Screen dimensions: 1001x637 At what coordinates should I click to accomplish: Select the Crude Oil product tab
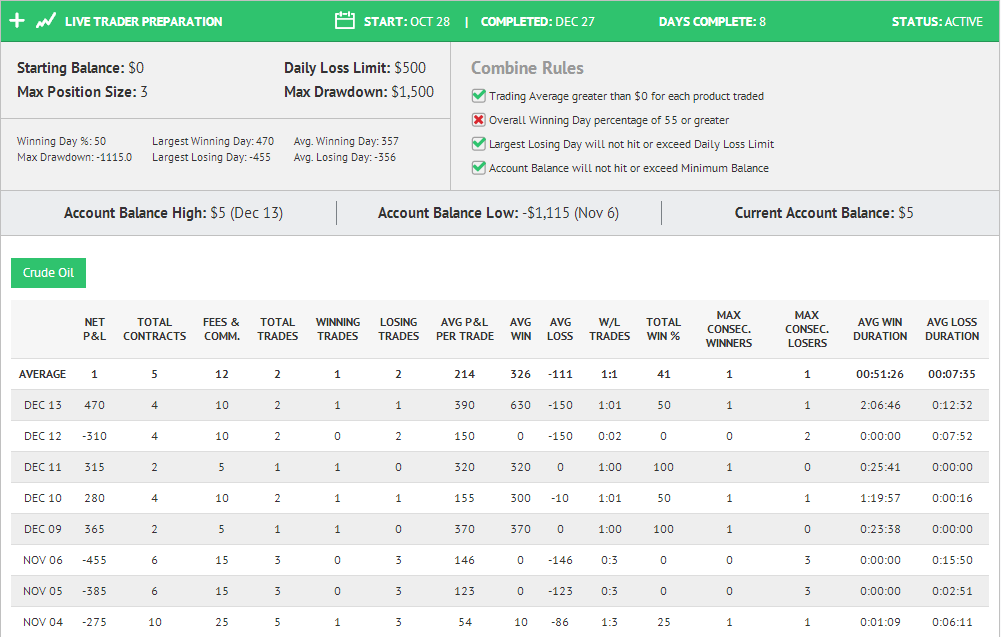pyautogui.click(x=49, y=273)
